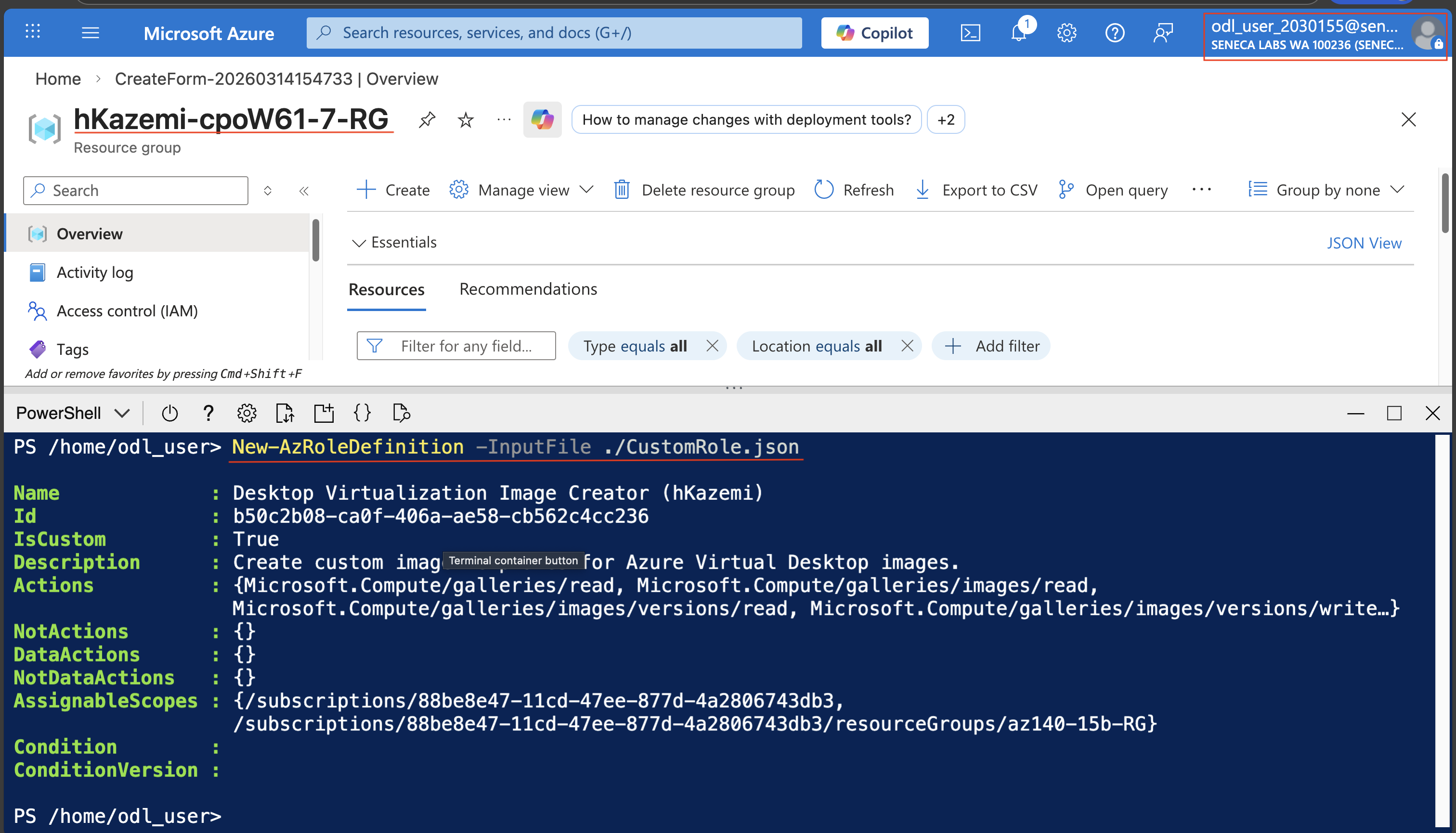Select the Resources tab
The image size is (1456, 833).
(x=387, y=289)
